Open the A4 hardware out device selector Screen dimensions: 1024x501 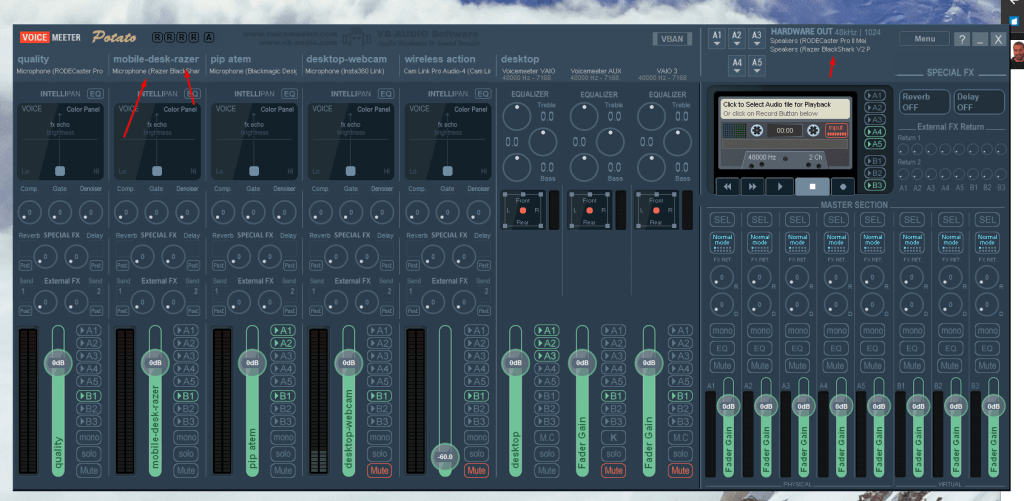(737, 65)
